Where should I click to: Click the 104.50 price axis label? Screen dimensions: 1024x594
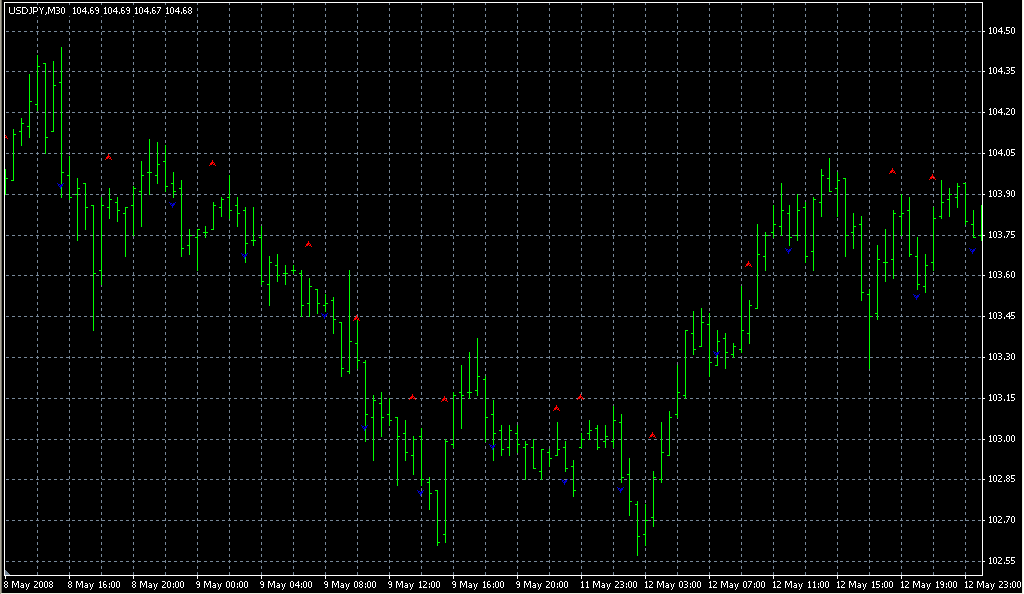pyautogui.click(x=1001, y=31)
